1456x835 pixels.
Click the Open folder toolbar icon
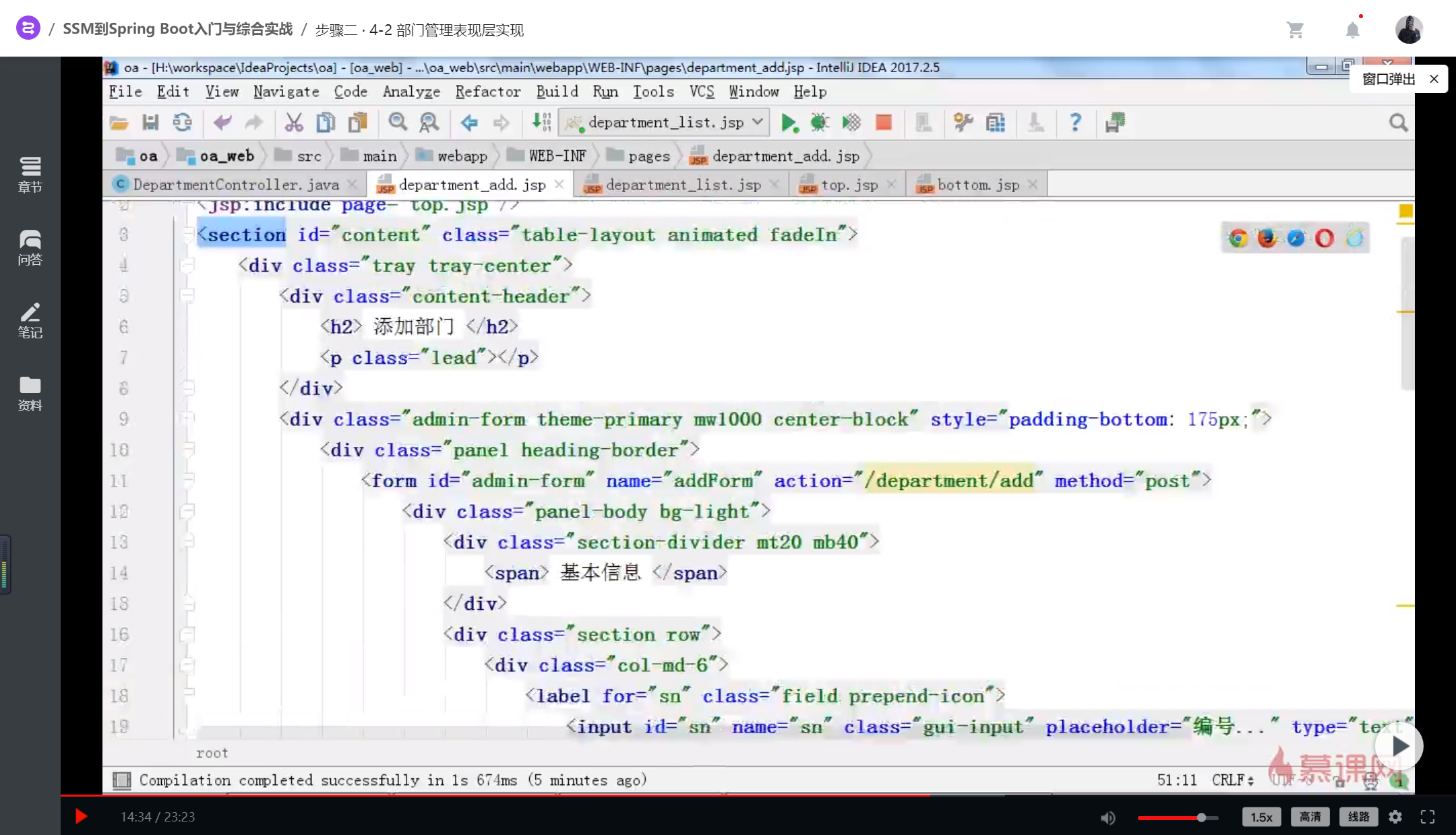pyautogui.click(x=119, y=123)
